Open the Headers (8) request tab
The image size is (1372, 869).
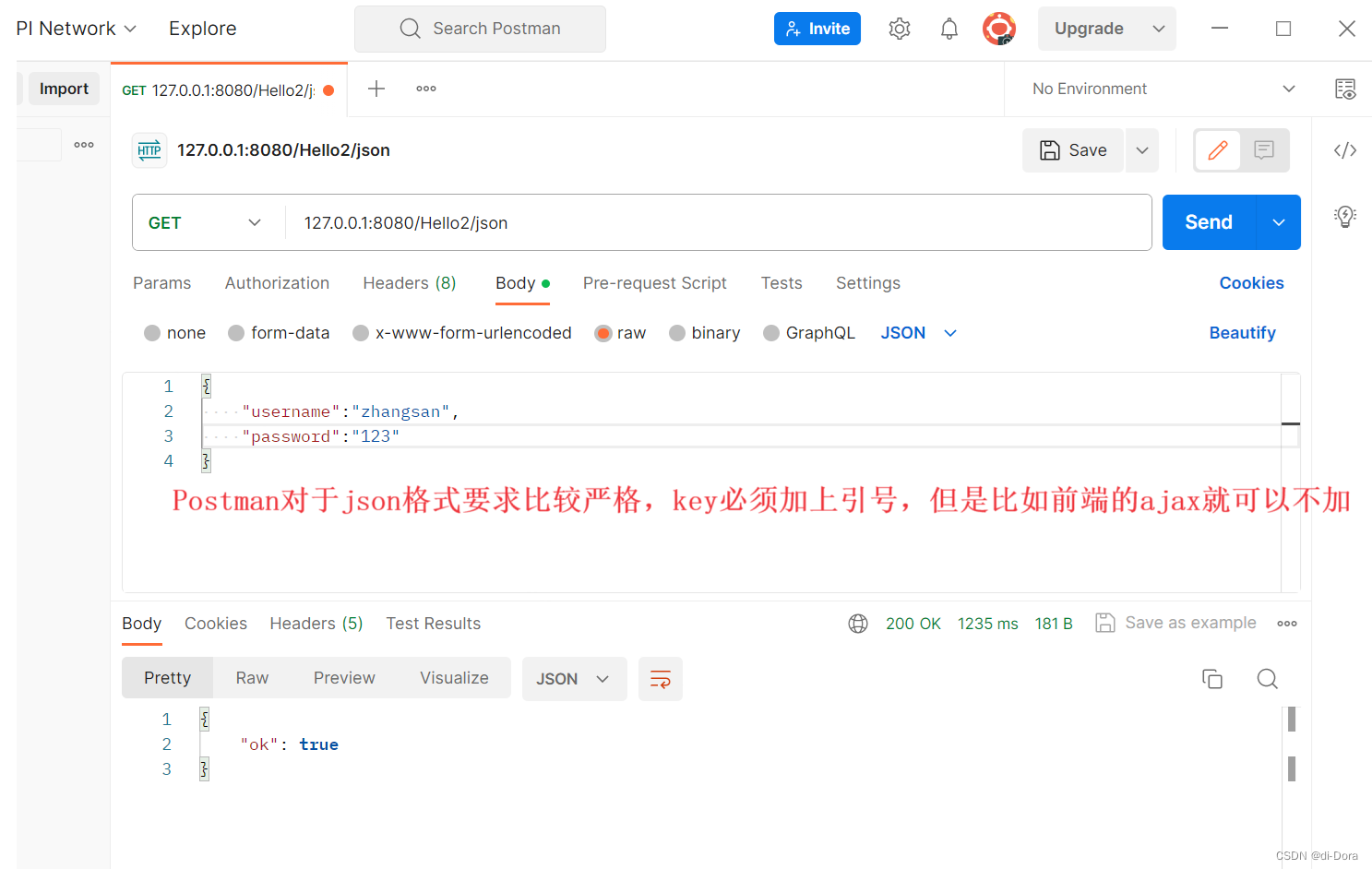point(410,283)
